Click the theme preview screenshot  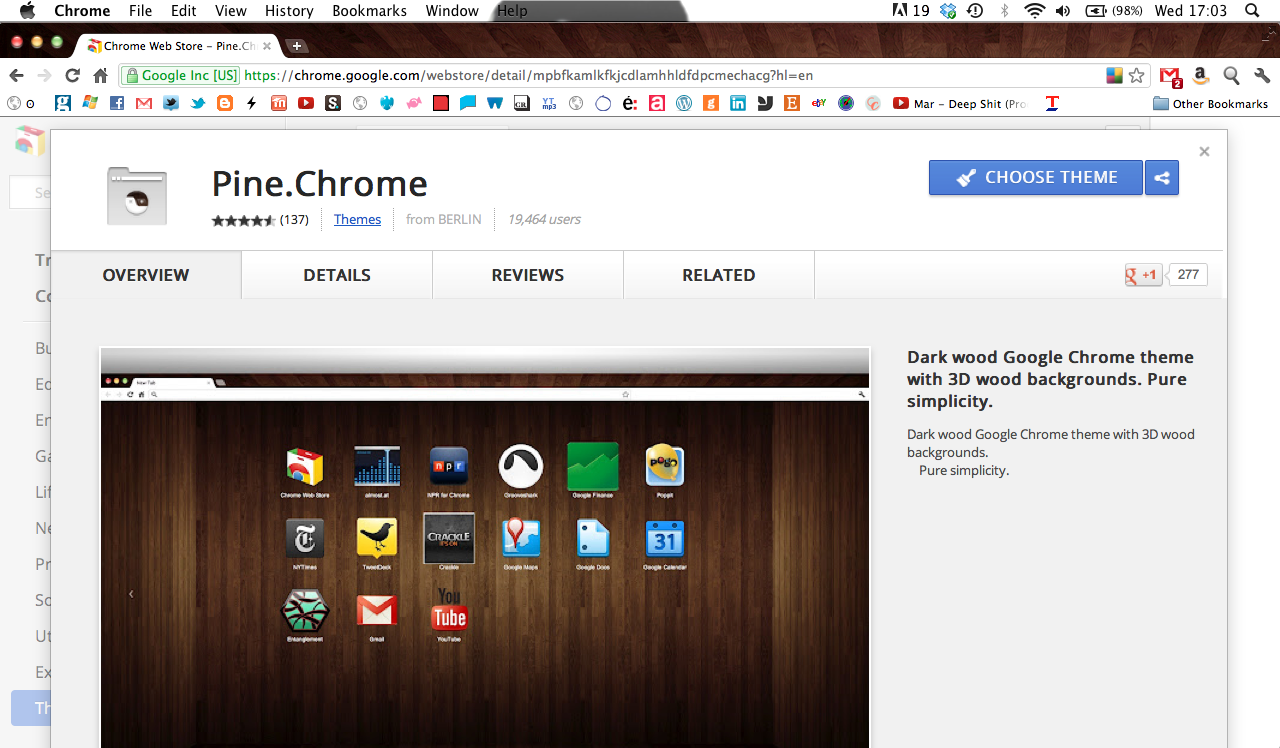[485, 547]
